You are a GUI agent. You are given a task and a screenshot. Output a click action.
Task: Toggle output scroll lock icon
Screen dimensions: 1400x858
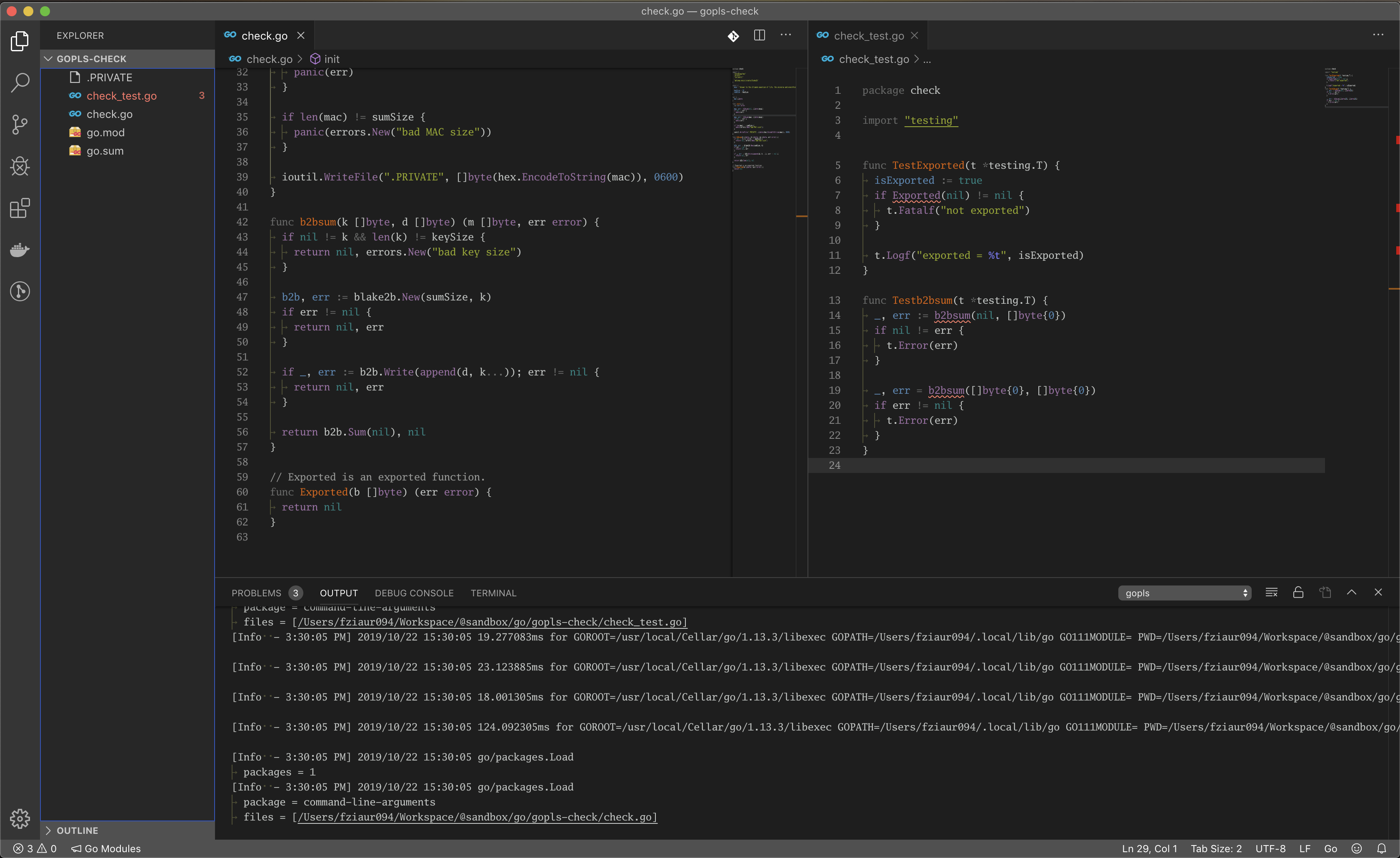[1298, 593]
